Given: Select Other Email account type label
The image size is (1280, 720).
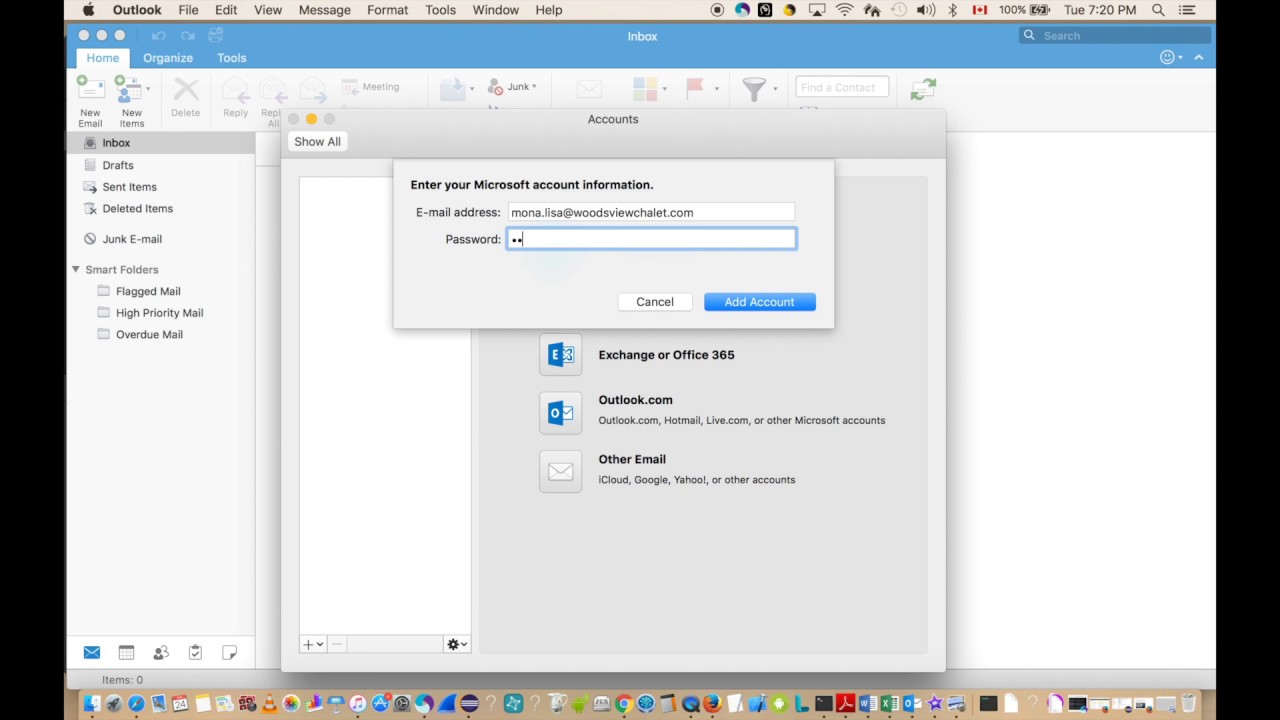Looking at the screenshot, I should [x=632, y=459].
